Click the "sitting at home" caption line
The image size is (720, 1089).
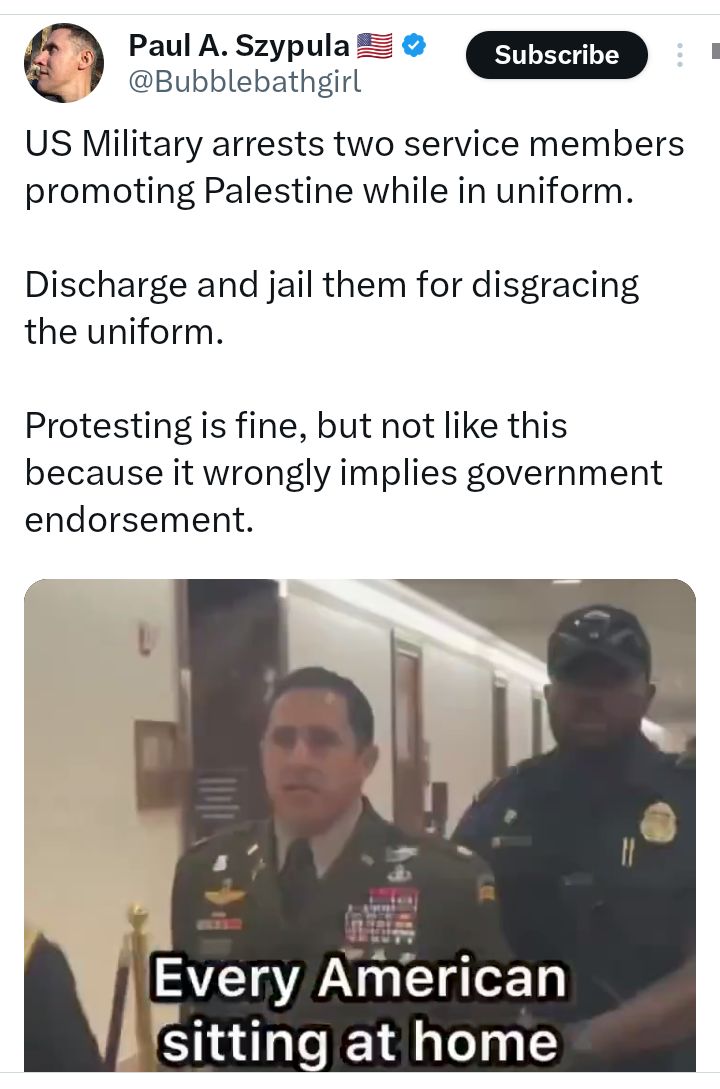tap(360, 1042)
